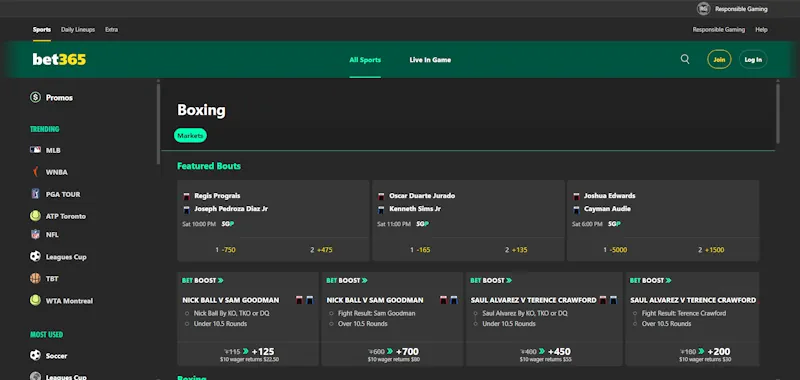Open Promos dollar icon in sidebar

point(35,97)
